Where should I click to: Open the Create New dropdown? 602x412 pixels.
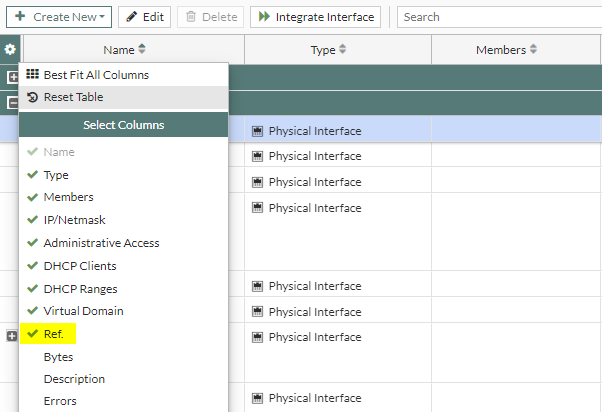(60, 17)
